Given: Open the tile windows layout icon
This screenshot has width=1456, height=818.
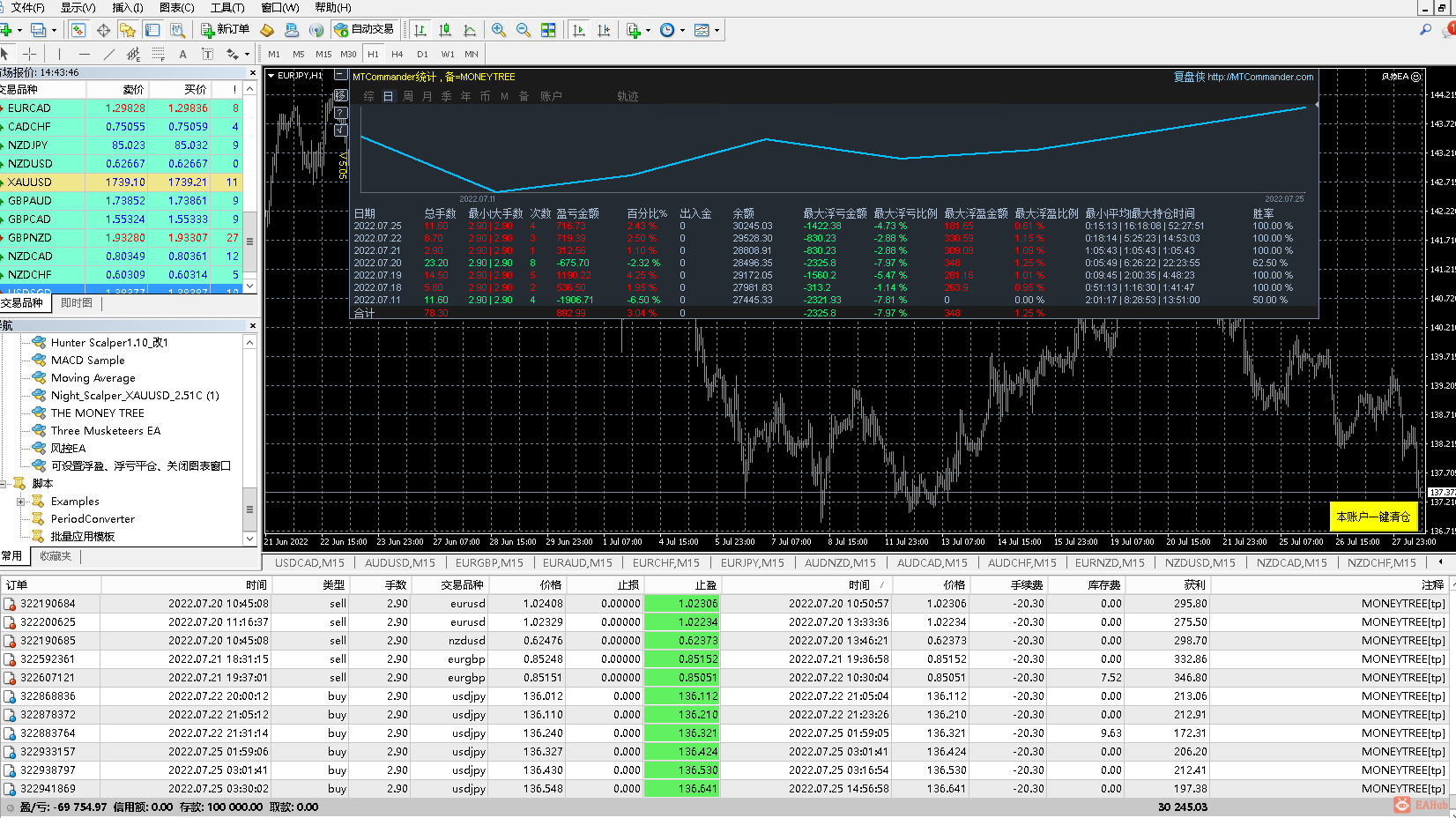Looking at the screenshot, I should click(x=548, y=30).
